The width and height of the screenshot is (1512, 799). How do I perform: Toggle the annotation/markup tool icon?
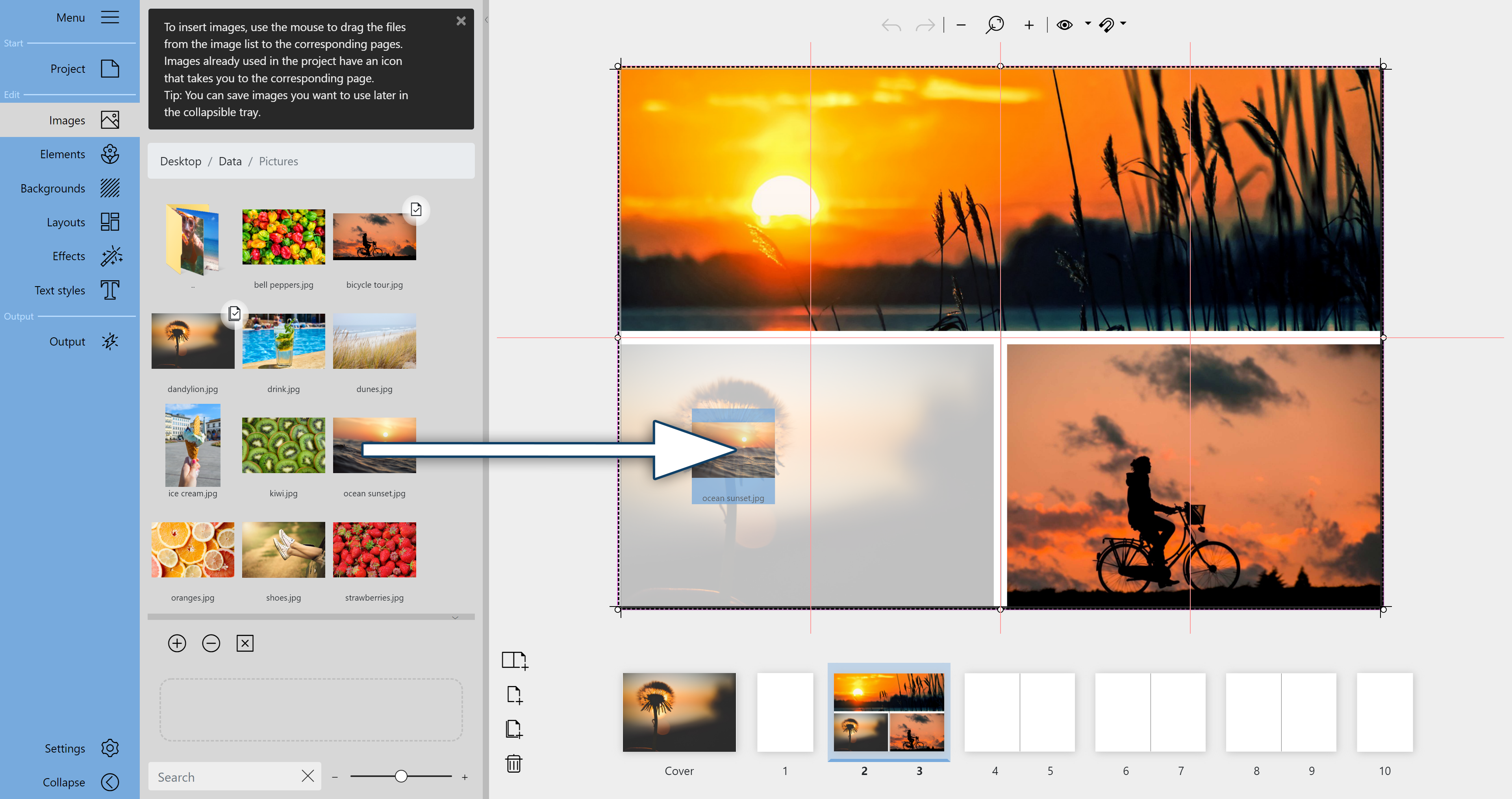(x=1110, y=24)
